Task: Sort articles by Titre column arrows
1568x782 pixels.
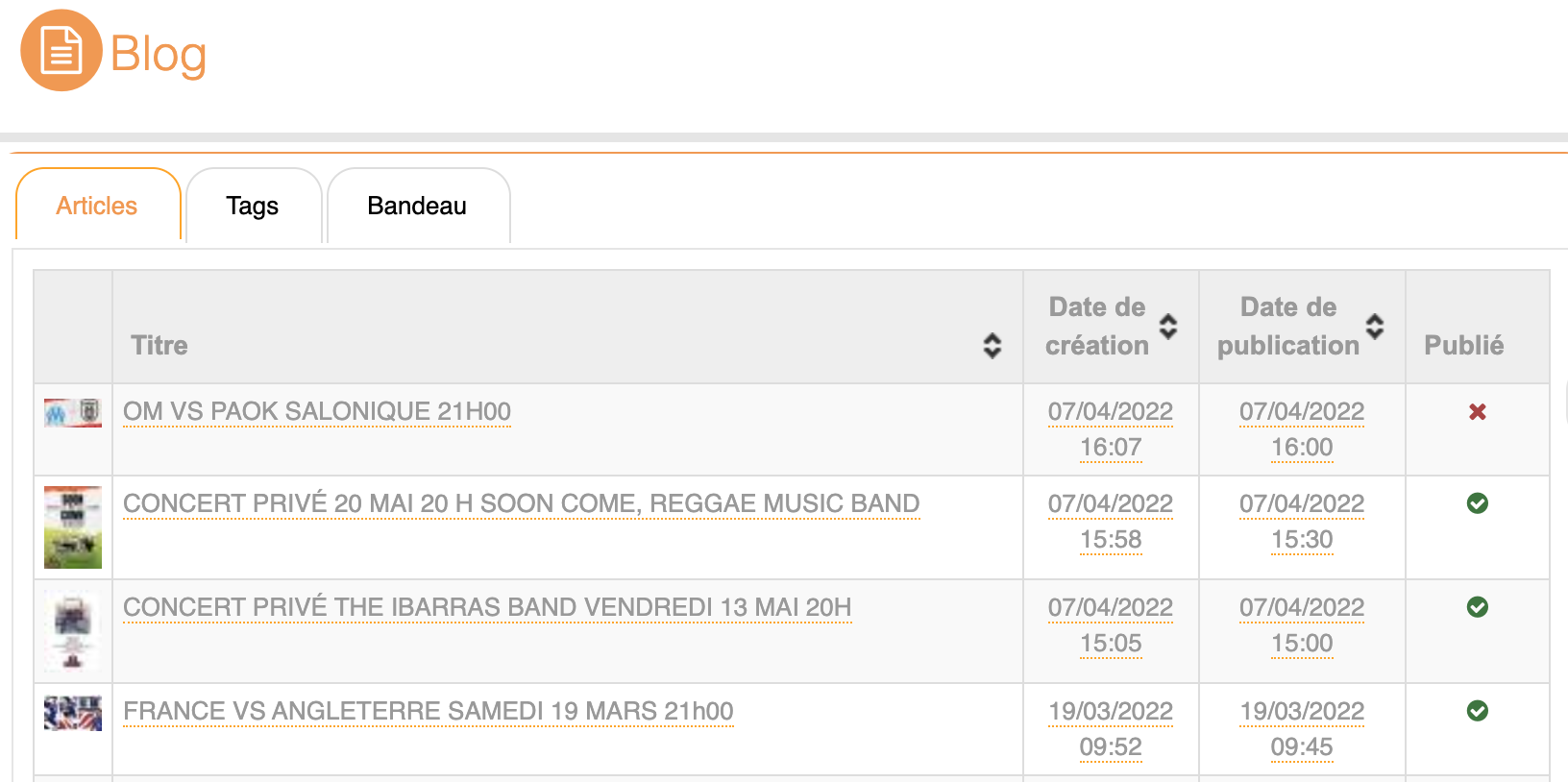Action: coord(992,346)
